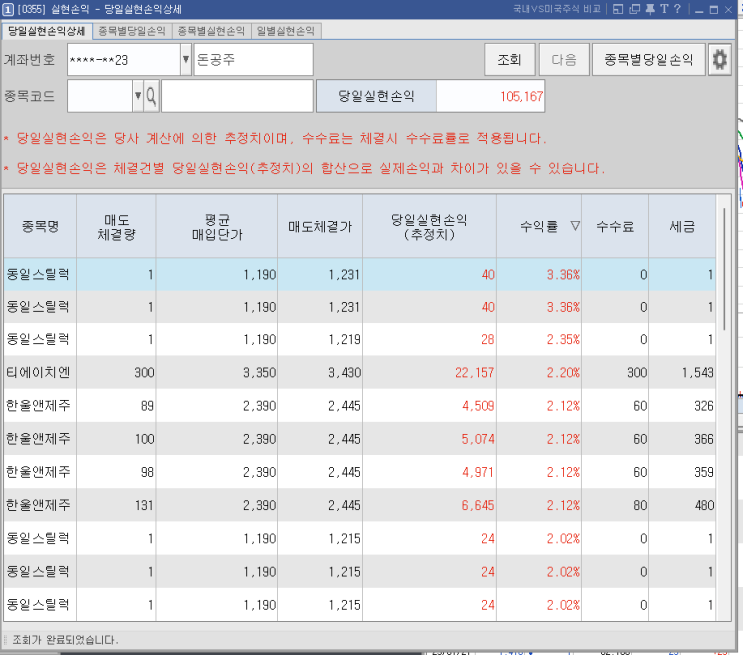Toggle sort arrow on 수익률 column
The image size is (743, 655).
(x=575, y=226)
